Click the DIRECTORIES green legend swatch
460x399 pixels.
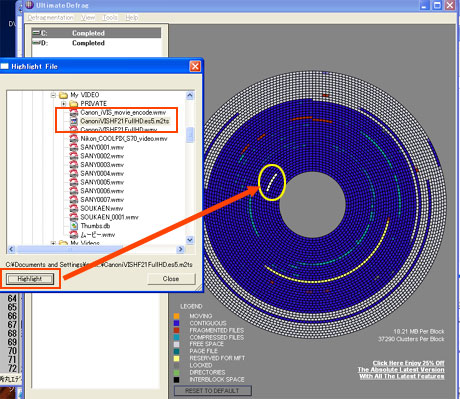coord(177,372)
